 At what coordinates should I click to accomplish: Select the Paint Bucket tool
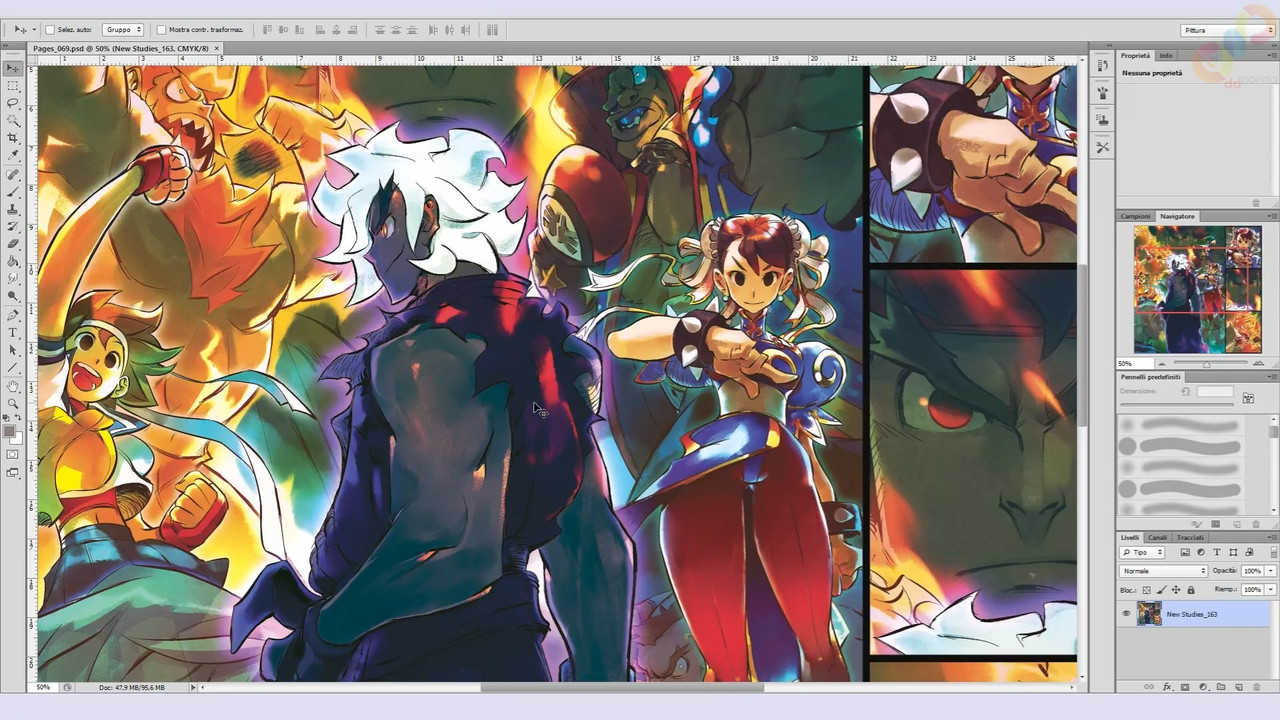click(13, 261)
